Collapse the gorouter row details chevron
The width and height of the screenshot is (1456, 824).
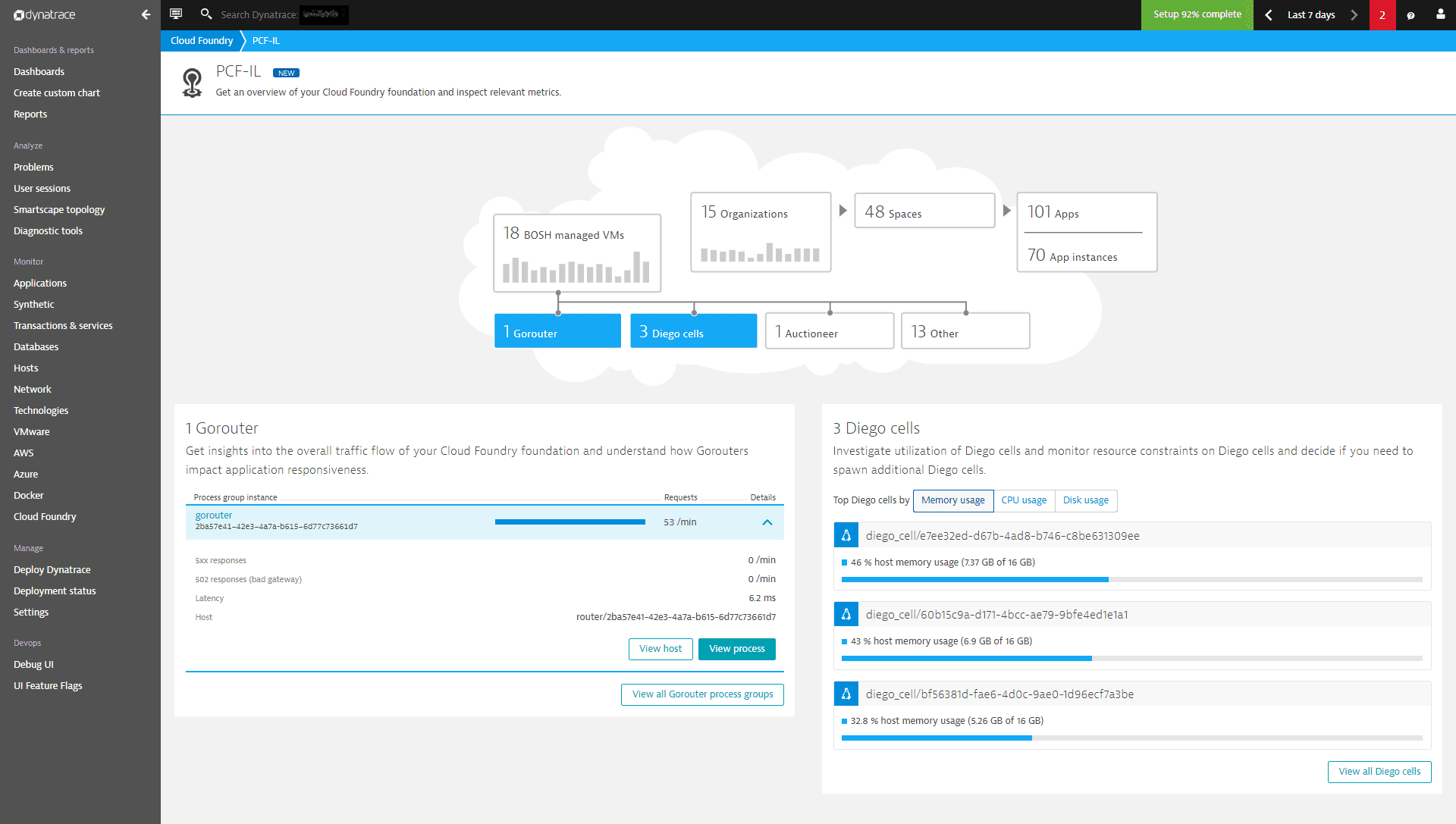[767, 522]
